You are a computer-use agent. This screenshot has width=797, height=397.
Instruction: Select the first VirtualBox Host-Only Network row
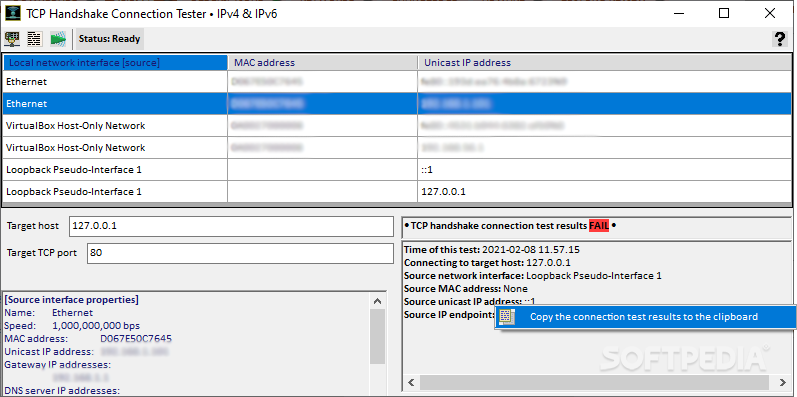pos(397,126)
